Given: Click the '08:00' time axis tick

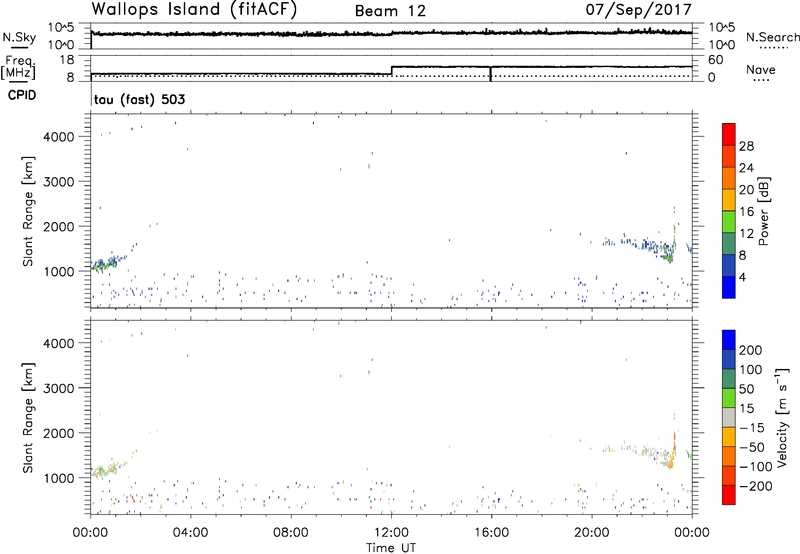Looking at the screenshot, I should (x=291, y=533).
